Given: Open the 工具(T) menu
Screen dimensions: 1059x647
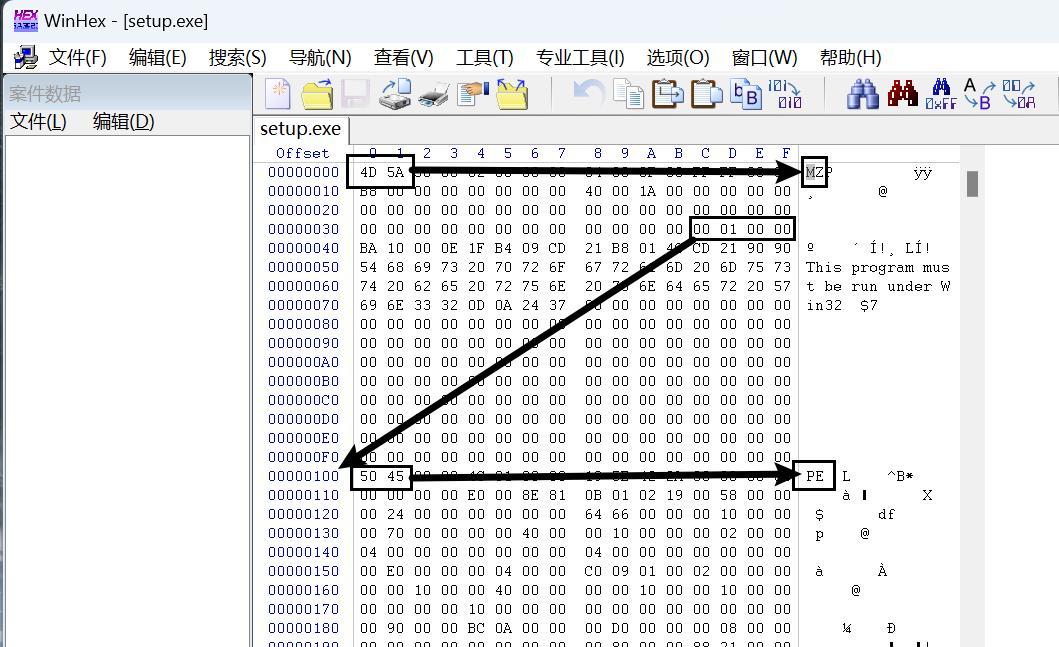Looking at the screenshot, I should (x=484, y=57).
